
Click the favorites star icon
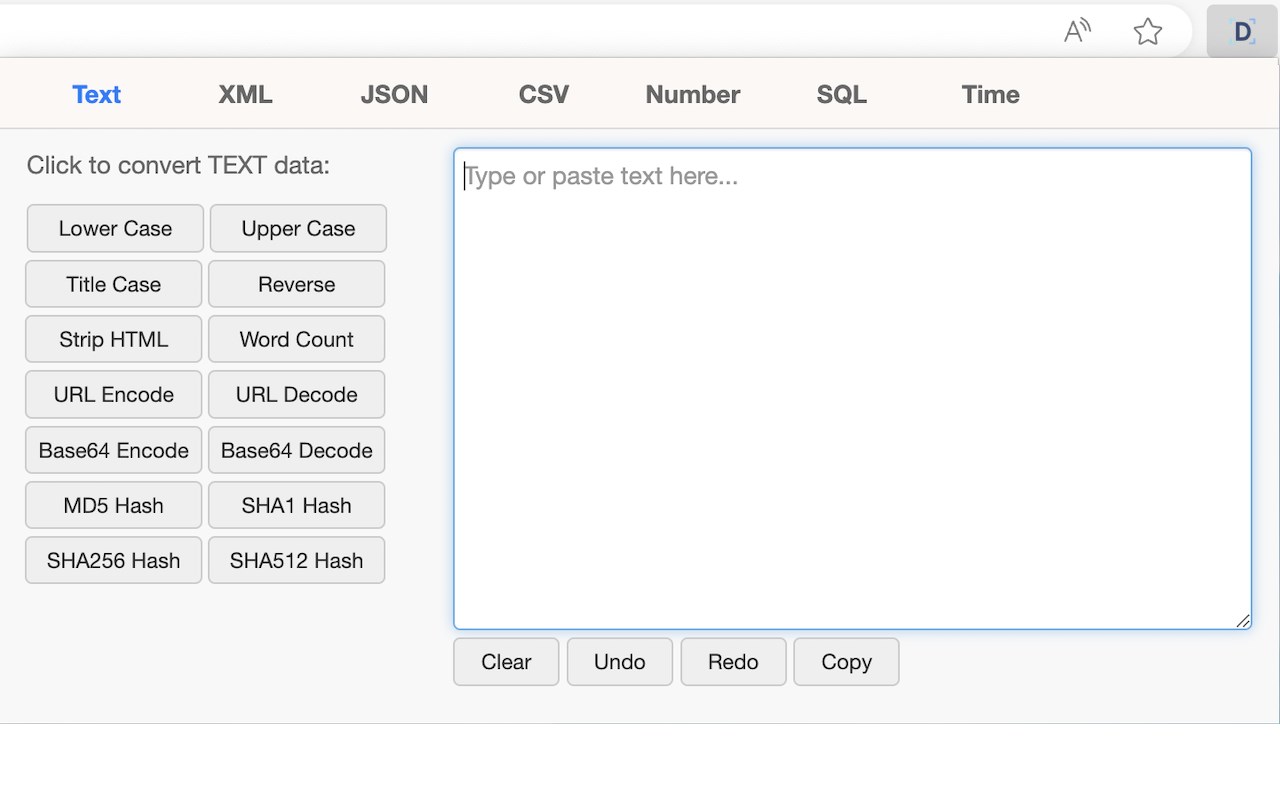coord(1148,32)
